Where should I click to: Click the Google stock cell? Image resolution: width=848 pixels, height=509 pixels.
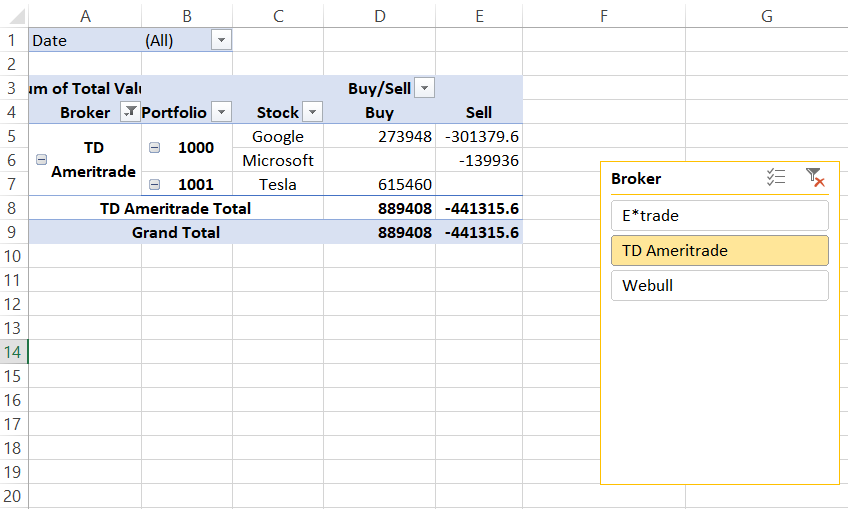point(278,136)
